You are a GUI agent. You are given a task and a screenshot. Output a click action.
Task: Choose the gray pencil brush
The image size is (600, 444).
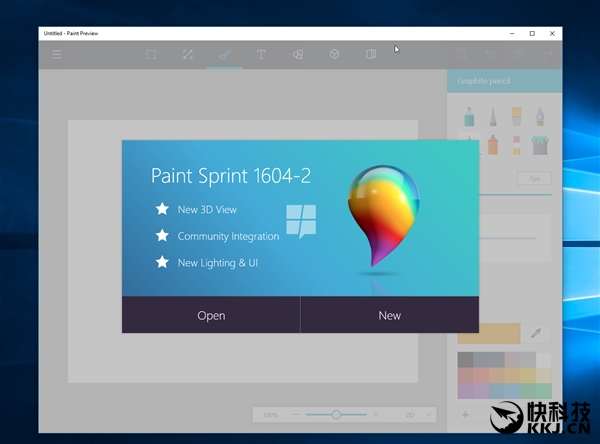[x=493, y=117]
